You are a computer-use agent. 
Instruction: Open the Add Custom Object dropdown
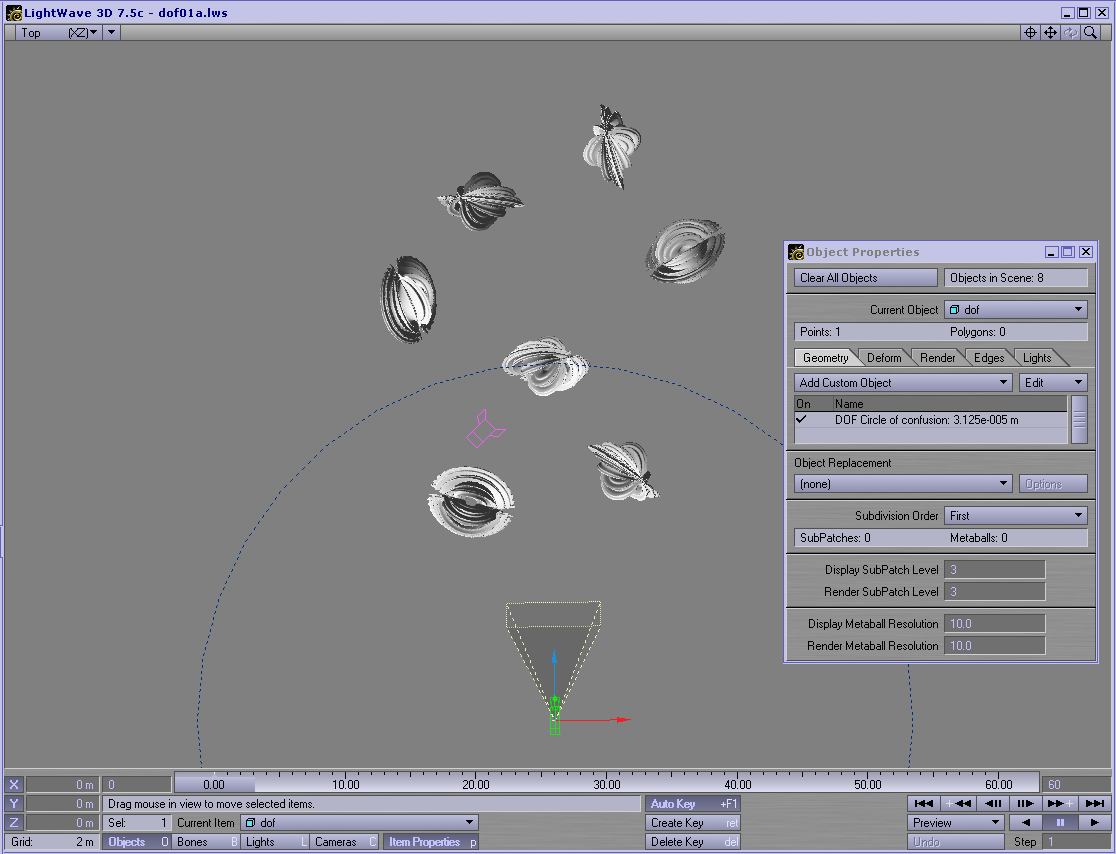click(902, 383)
